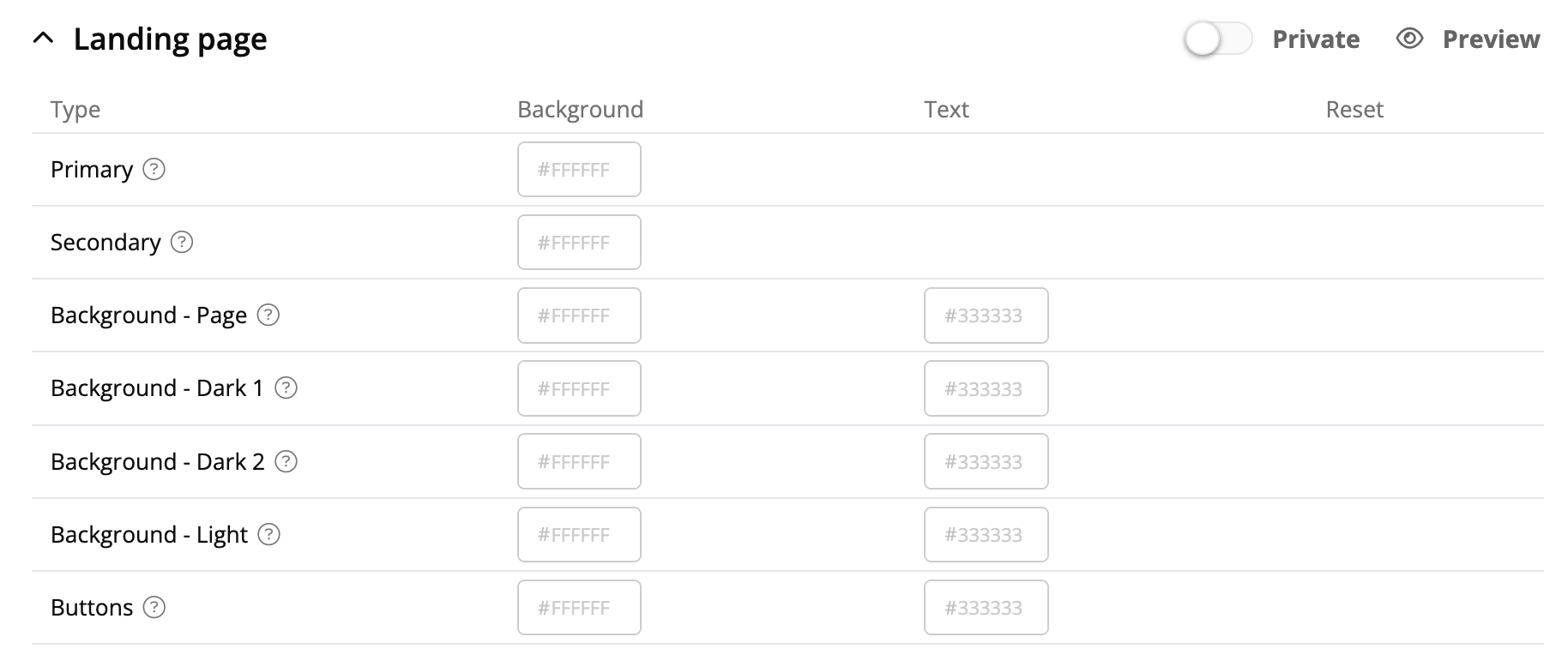Click help icon next to Buttons
The width and height of the screenshot is (1568, 667).
154,608
